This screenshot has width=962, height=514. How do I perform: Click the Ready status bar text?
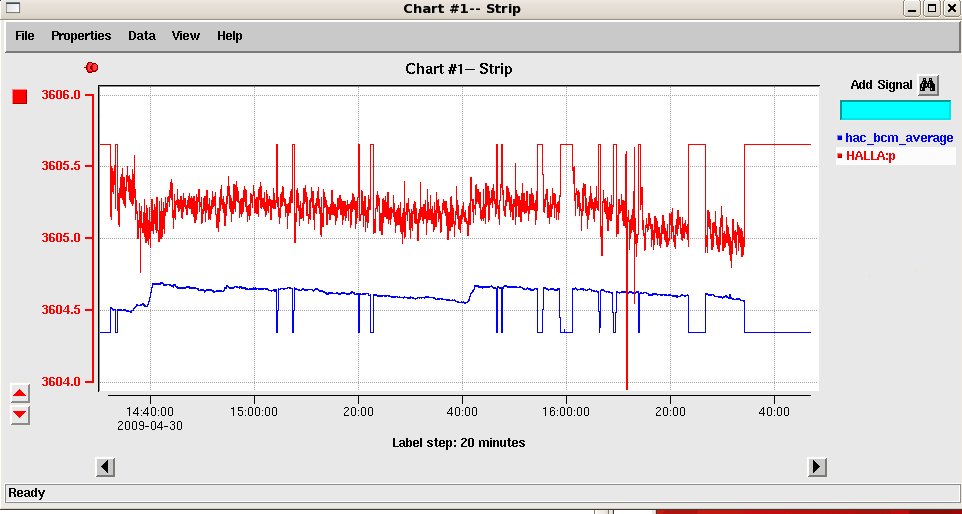[26, 493]
